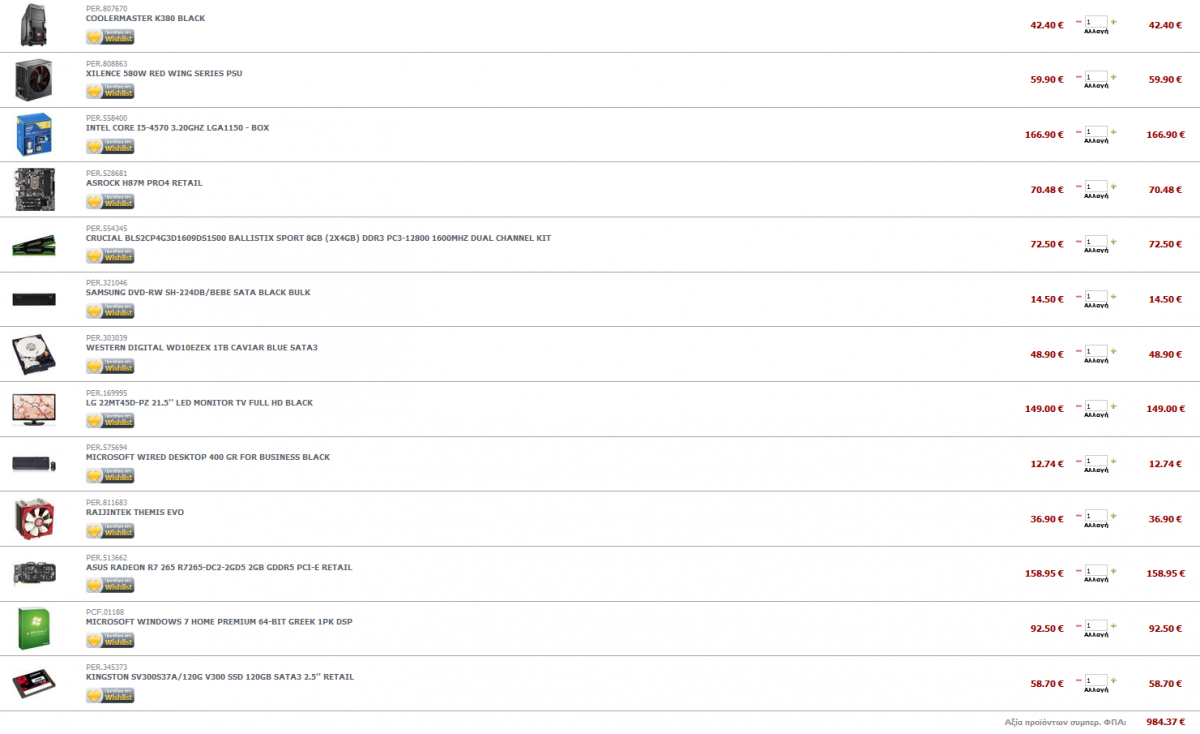Click the Xilence power supply thumbnail
Viewport: 1200px width, 734px height.
pos(34,79)
